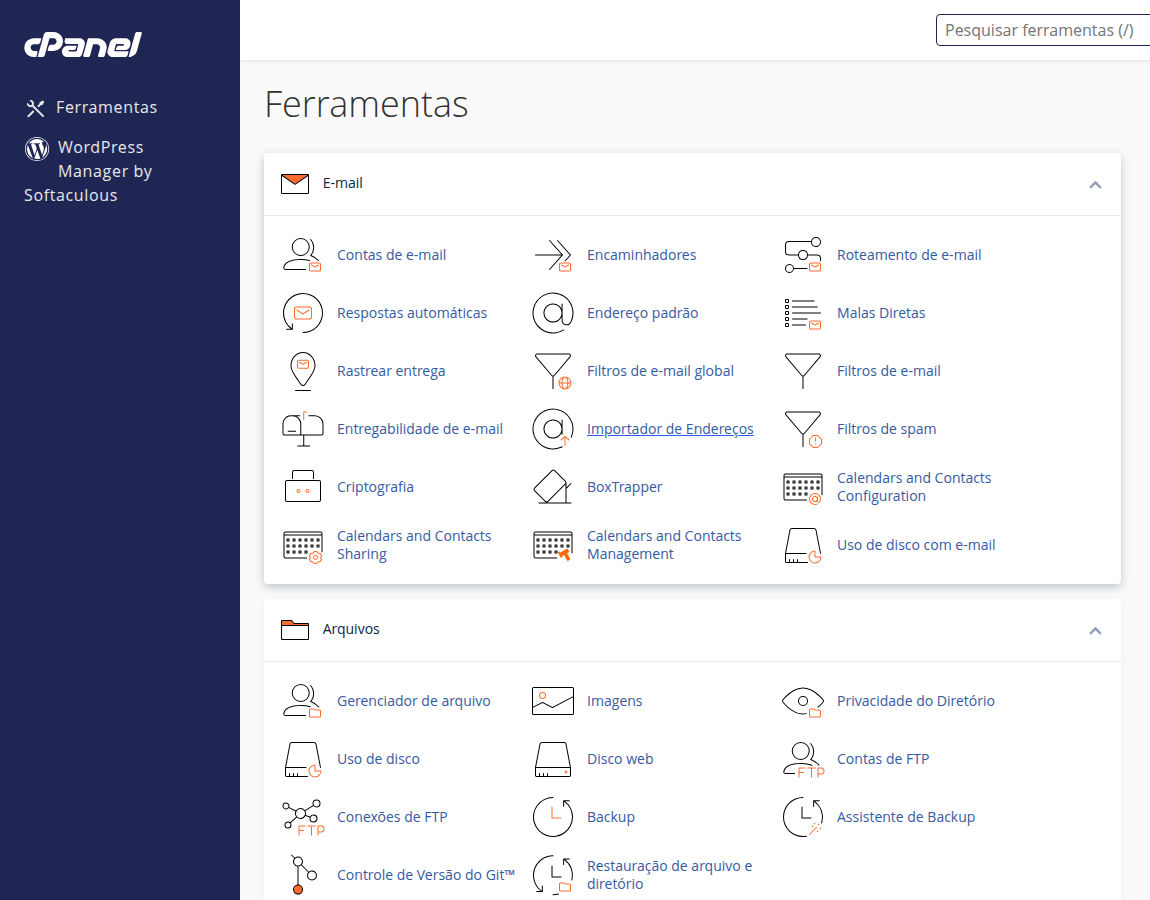The width and height of the screenshot is (1150, 900).
Task: Go to the Rastrear entrega link
Action: [x=390, y=371]
